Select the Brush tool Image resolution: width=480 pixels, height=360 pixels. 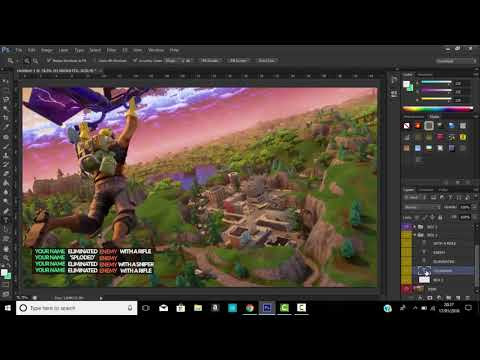(6, 146)
